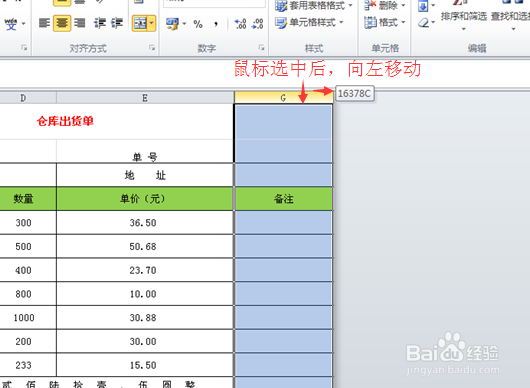Select price cell 36.50
530x388 pixels.
tap(145, 222)
